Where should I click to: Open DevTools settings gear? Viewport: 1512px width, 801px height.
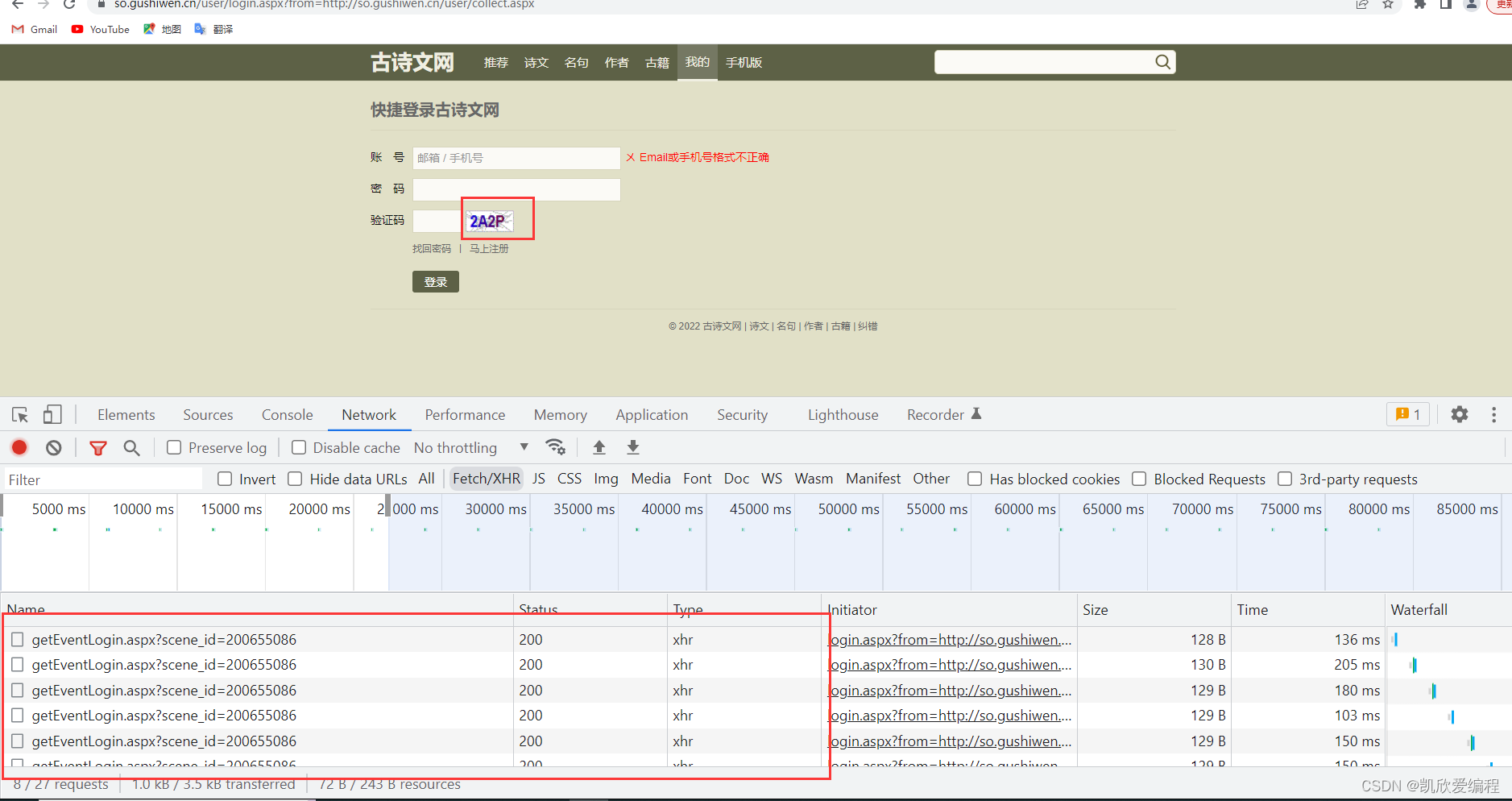[1460, 414]
